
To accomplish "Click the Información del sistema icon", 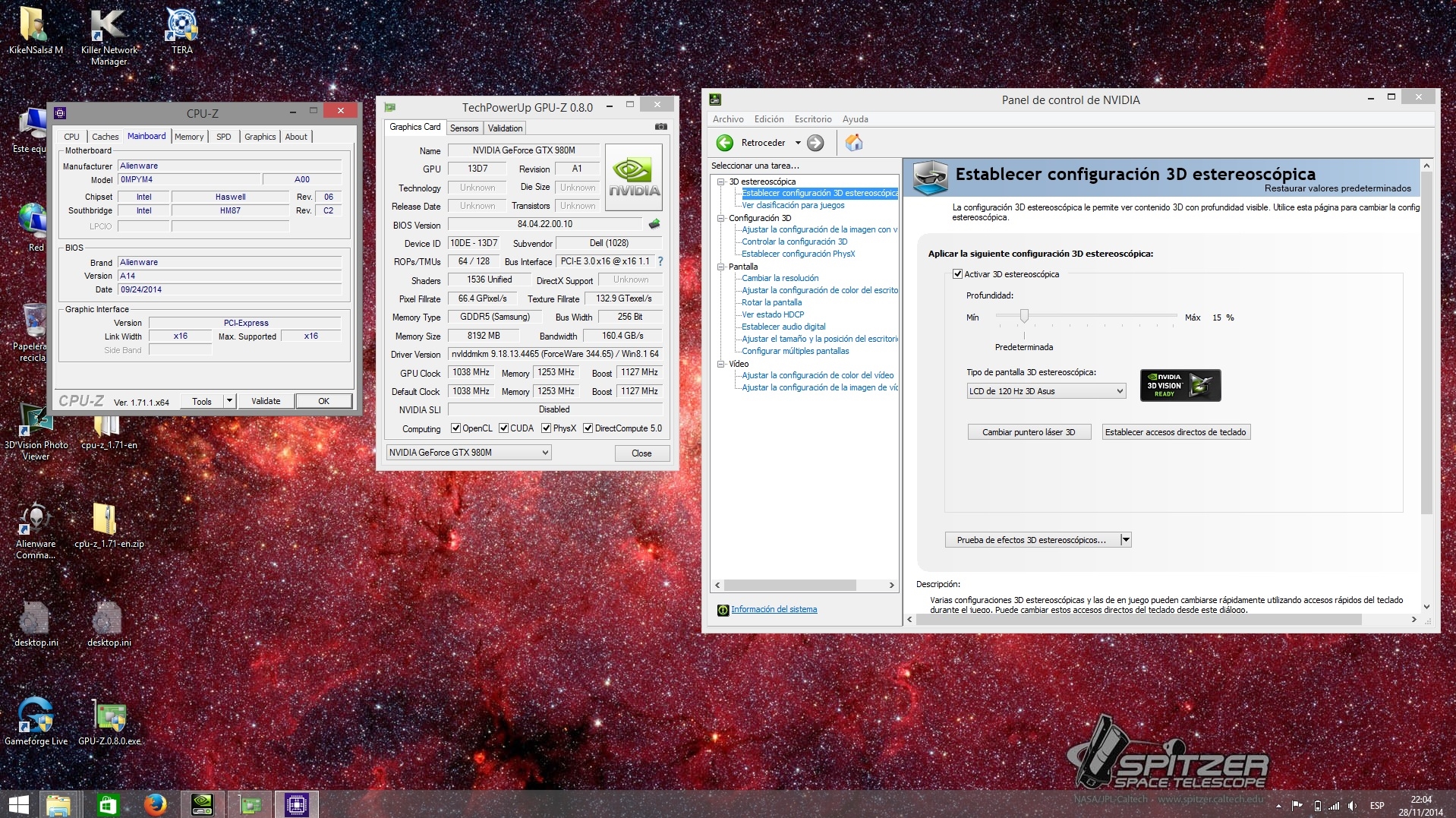I will (723, 610).
